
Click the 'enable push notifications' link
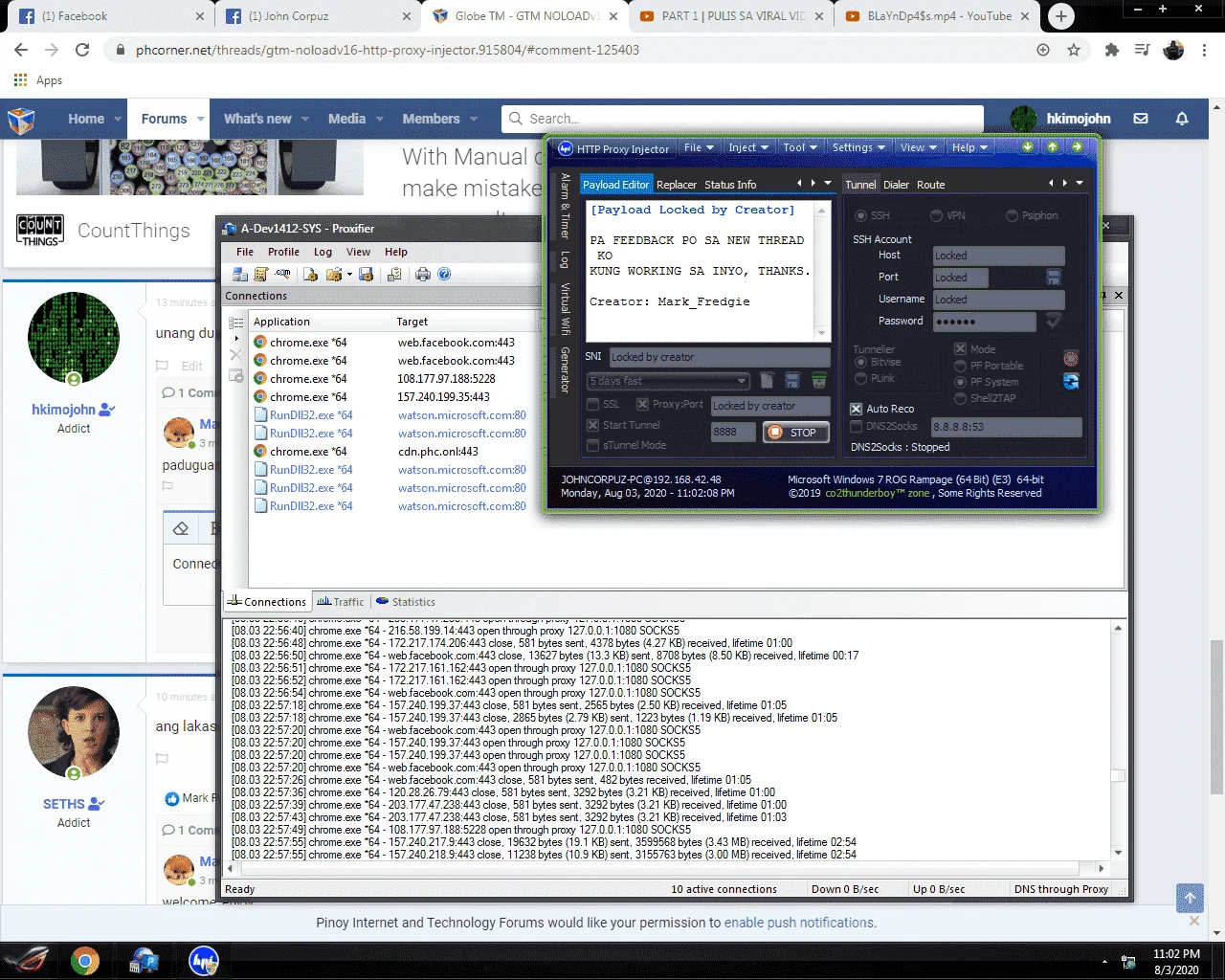tap(798, 924)
